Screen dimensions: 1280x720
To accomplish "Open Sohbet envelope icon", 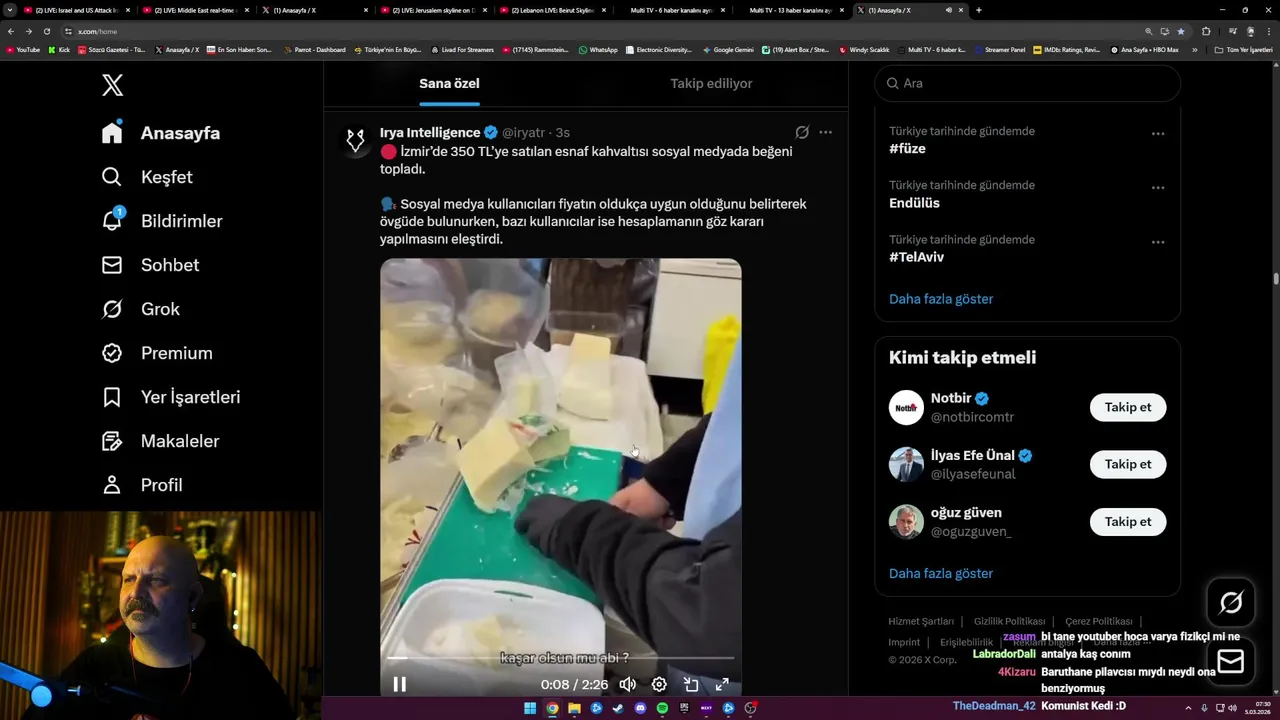I will point(112,265).
